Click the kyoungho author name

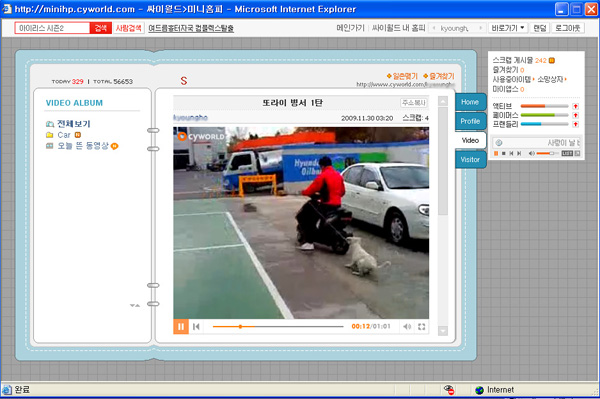coord(191,118)
